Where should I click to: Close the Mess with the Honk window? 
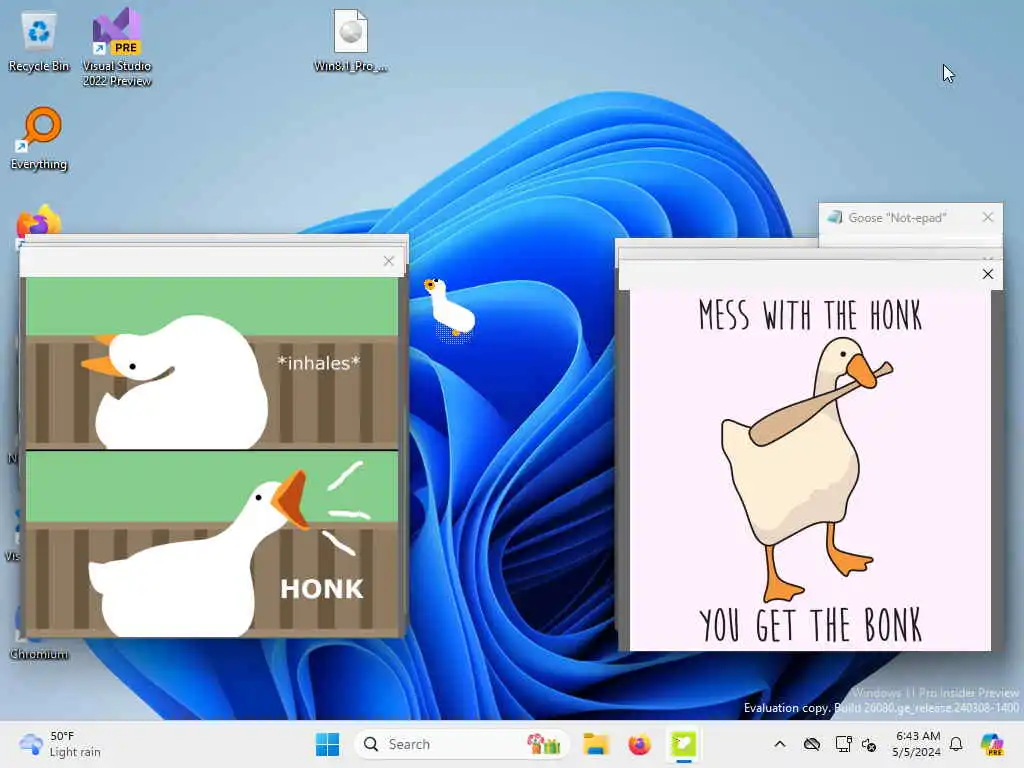point(987,274)
